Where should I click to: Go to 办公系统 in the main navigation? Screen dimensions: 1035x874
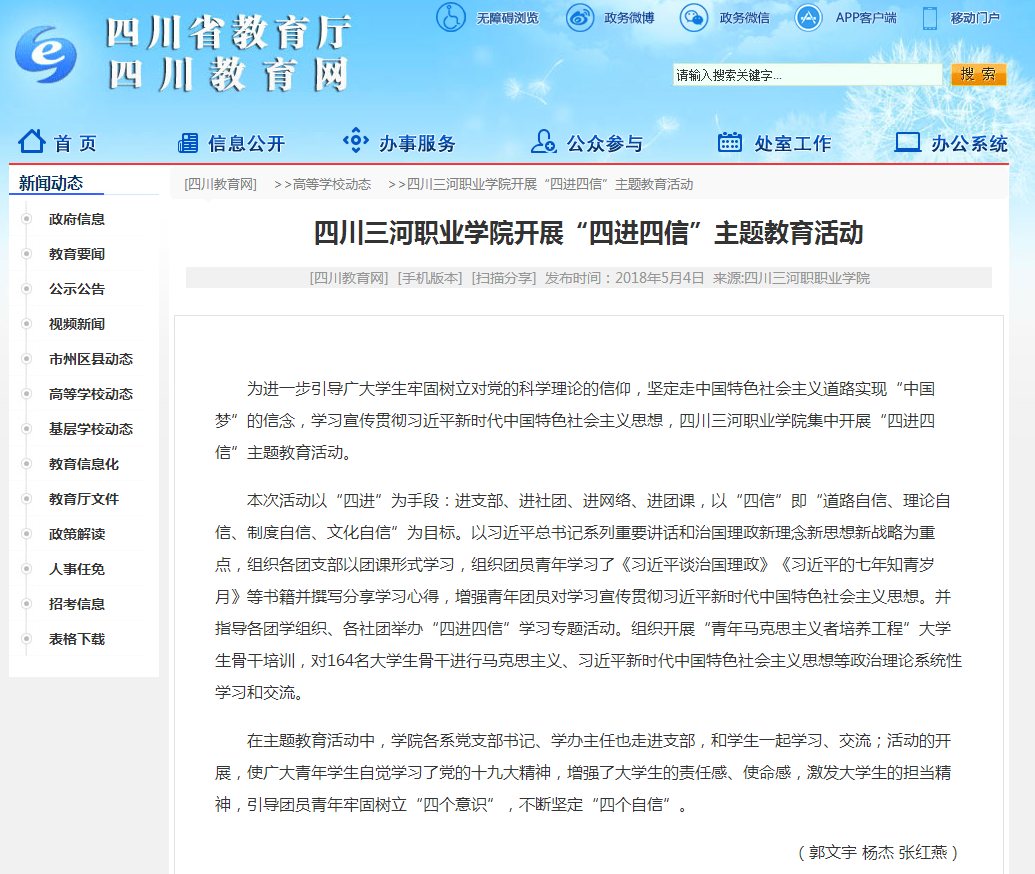969,144
